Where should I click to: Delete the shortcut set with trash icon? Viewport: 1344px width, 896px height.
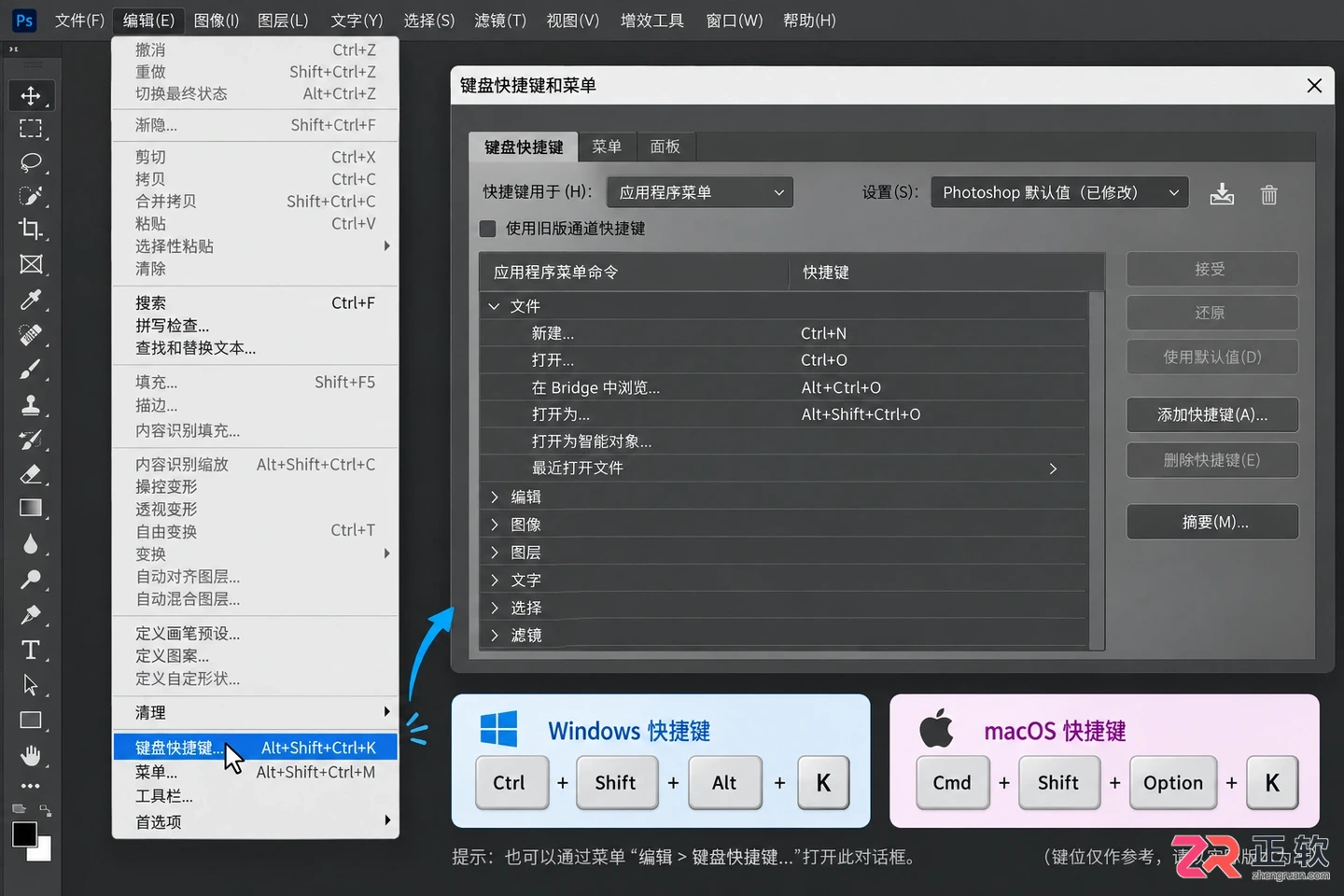pos(1268,194)
